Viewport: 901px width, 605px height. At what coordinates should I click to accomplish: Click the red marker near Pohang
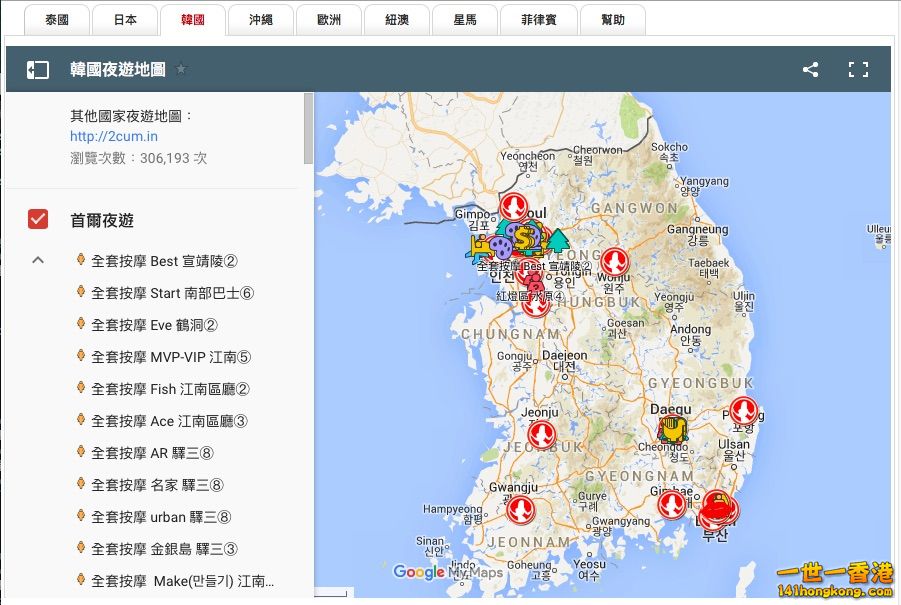[x=743, y=410]
